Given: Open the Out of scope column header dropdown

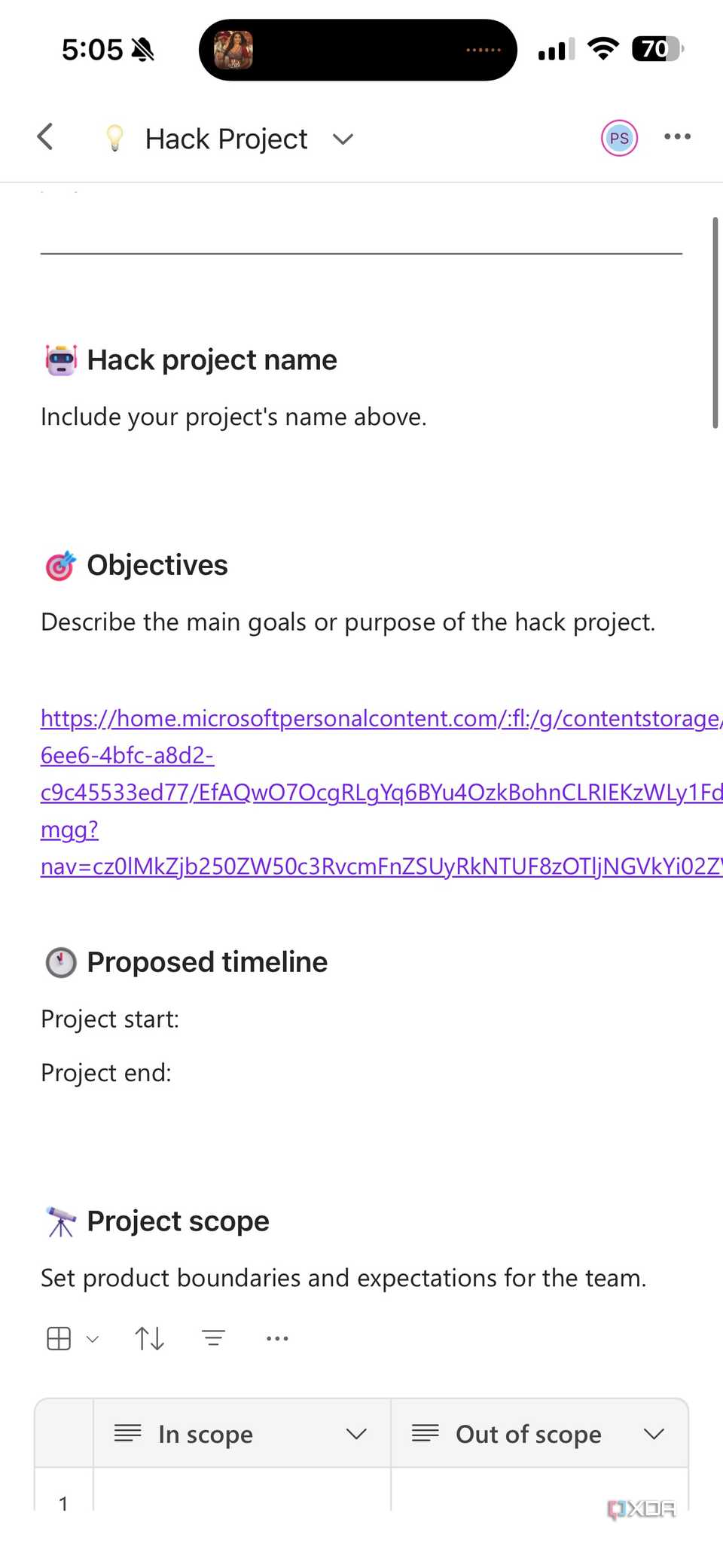Looking at the screenshot, I should tap(654, 1434).
